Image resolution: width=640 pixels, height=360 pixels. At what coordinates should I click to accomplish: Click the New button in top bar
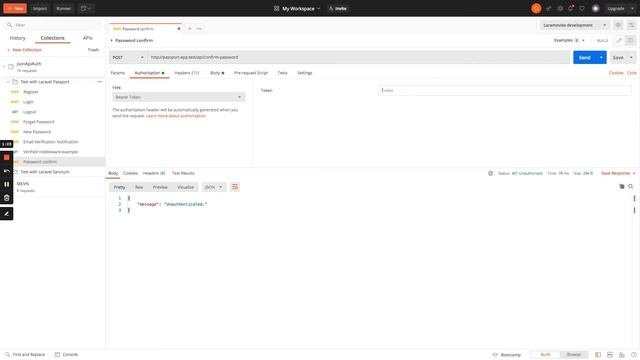point(15,8)
